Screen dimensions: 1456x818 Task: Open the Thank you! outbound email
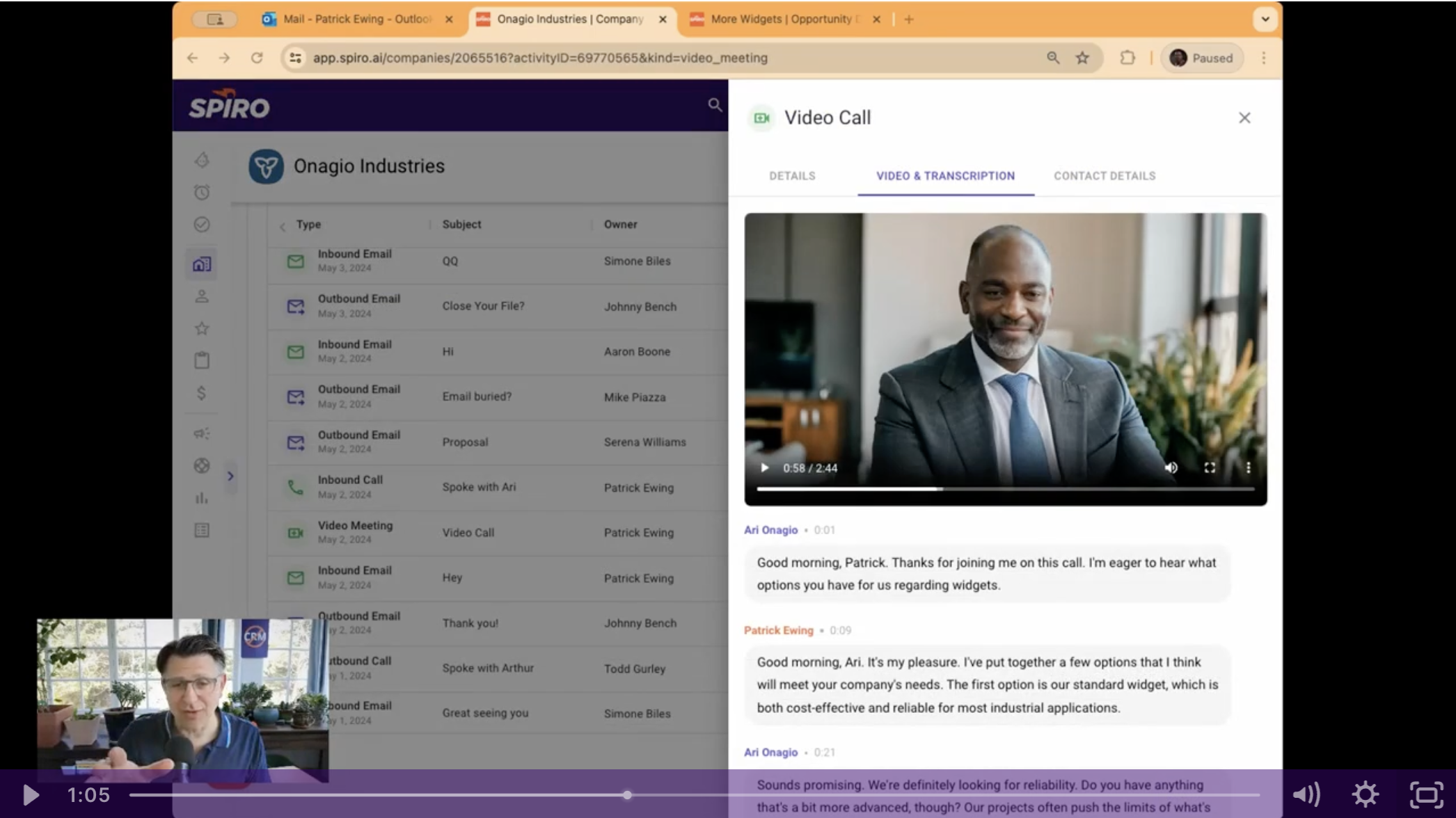pyautogui.click(x=498, y=623)
